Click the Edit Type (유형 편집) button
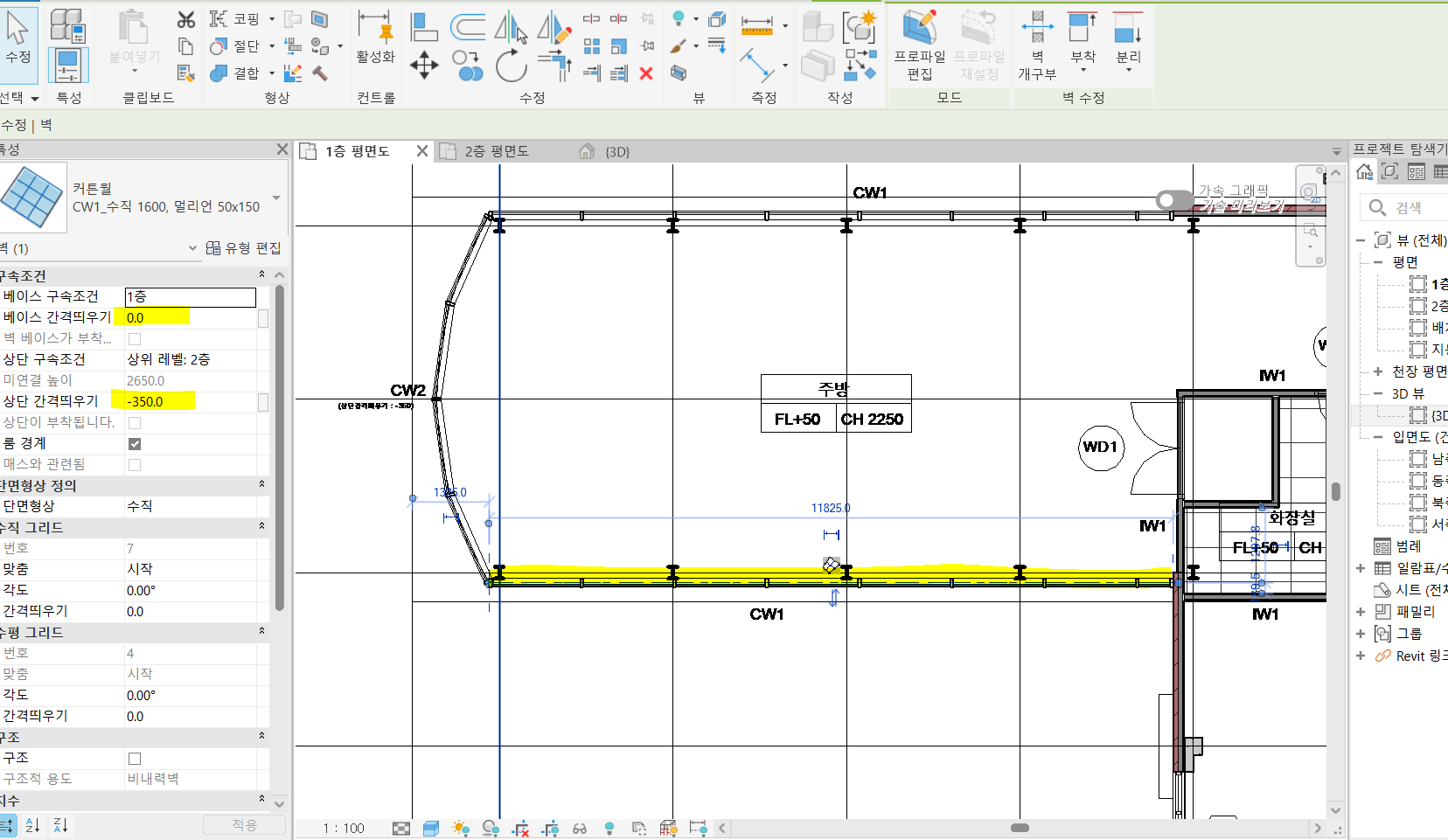Viewport: 1448px width, 840px height. (x=244, y=248)
